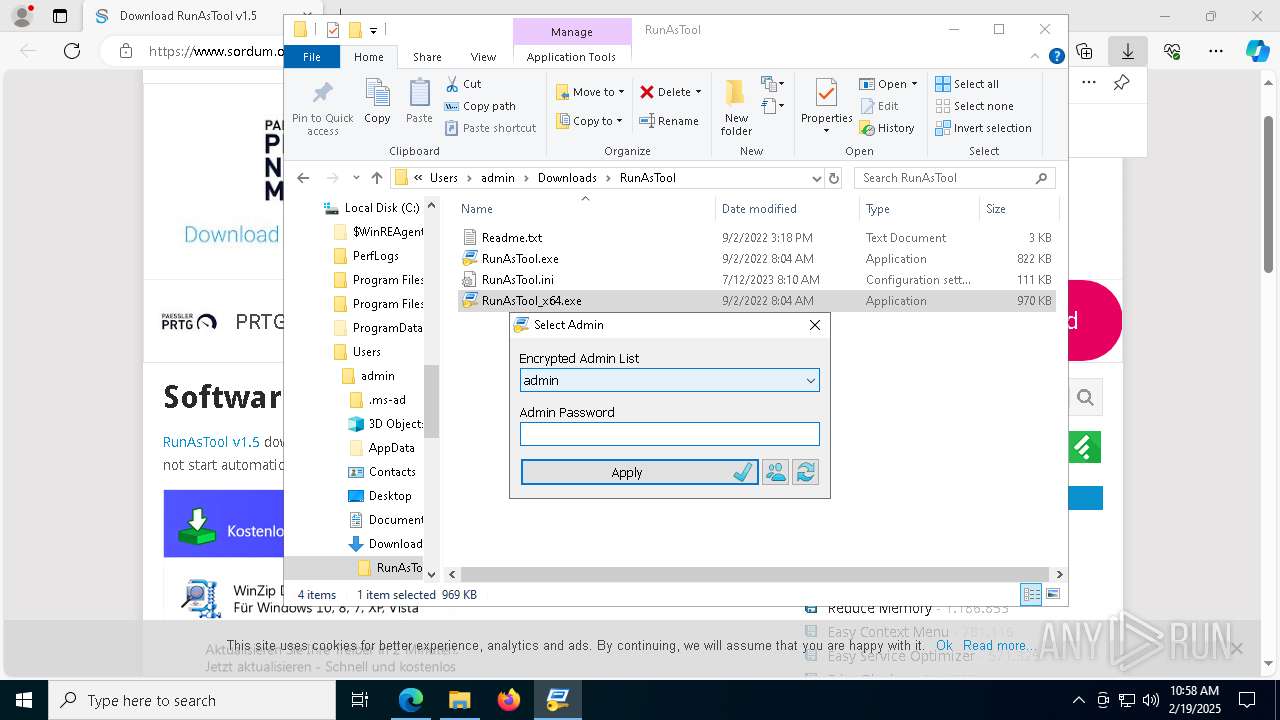Screen dimensions: 1280x720
Task: Sort by the Date modified column header
Action: [x=759, y=209]
